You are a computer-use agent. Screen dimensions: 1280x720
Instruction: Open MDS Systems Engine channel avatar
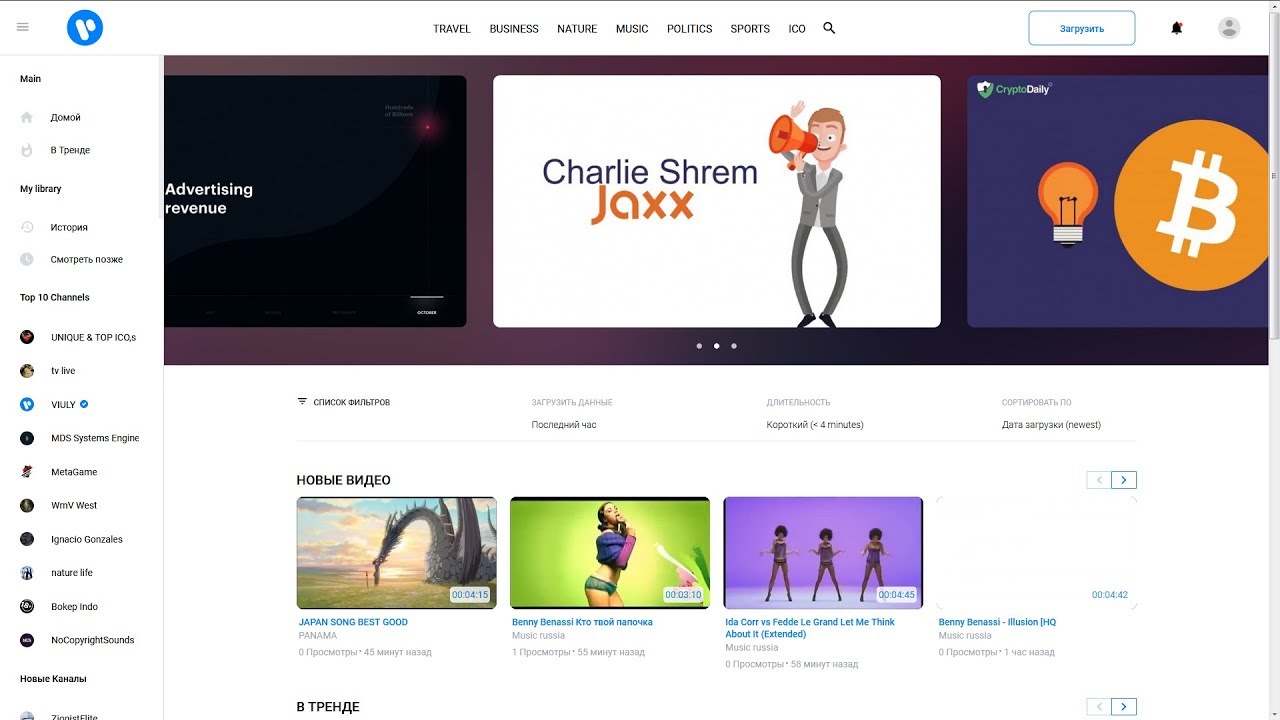(27, 438)
